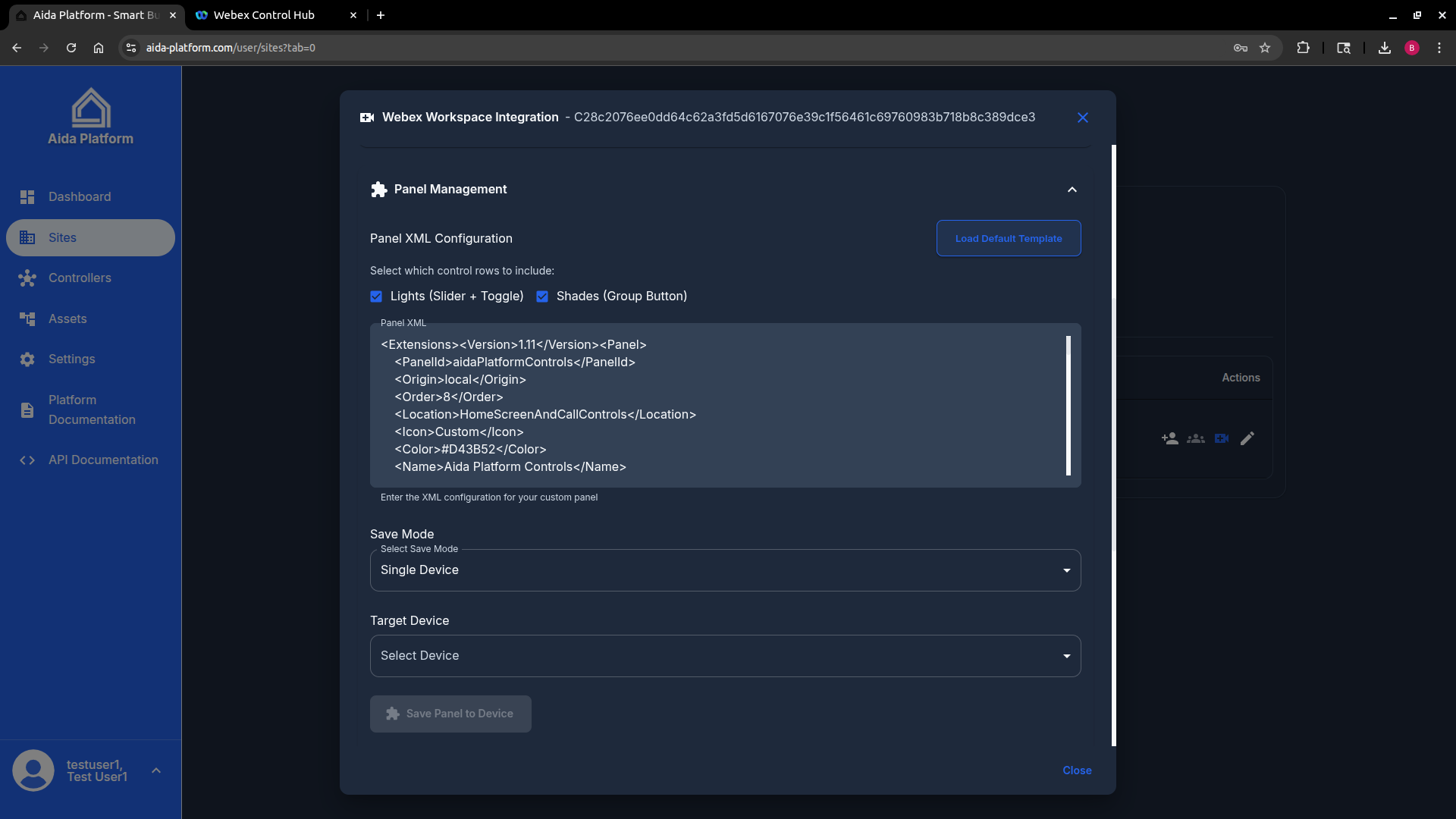Open the Select Save Mode dropdown
1456x819 pixels.
(x=724, y=570)
